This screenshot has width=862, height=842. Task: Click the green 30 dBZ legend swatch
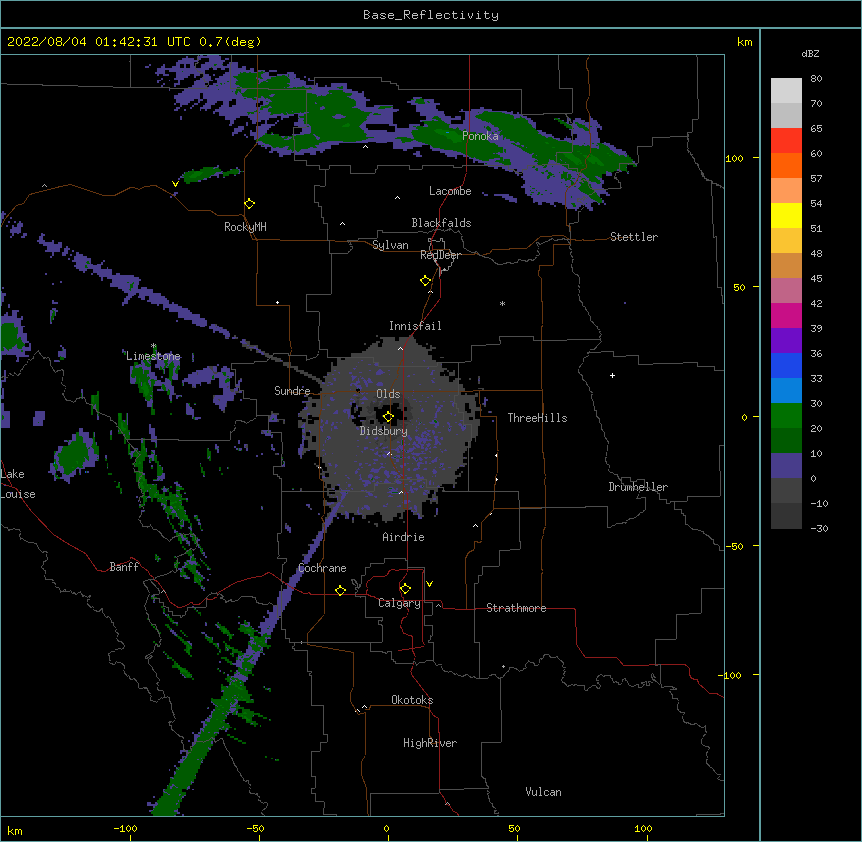point(786,416)
